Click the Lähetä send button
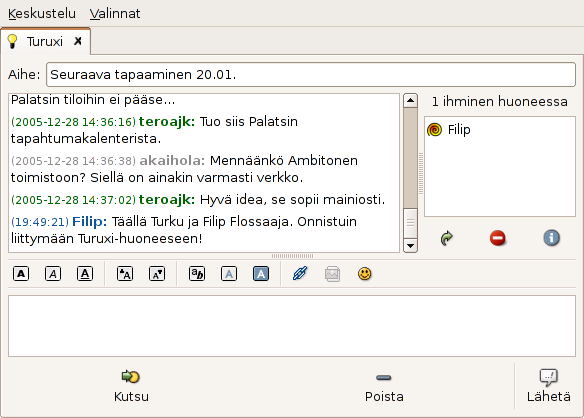 [549, 386]
